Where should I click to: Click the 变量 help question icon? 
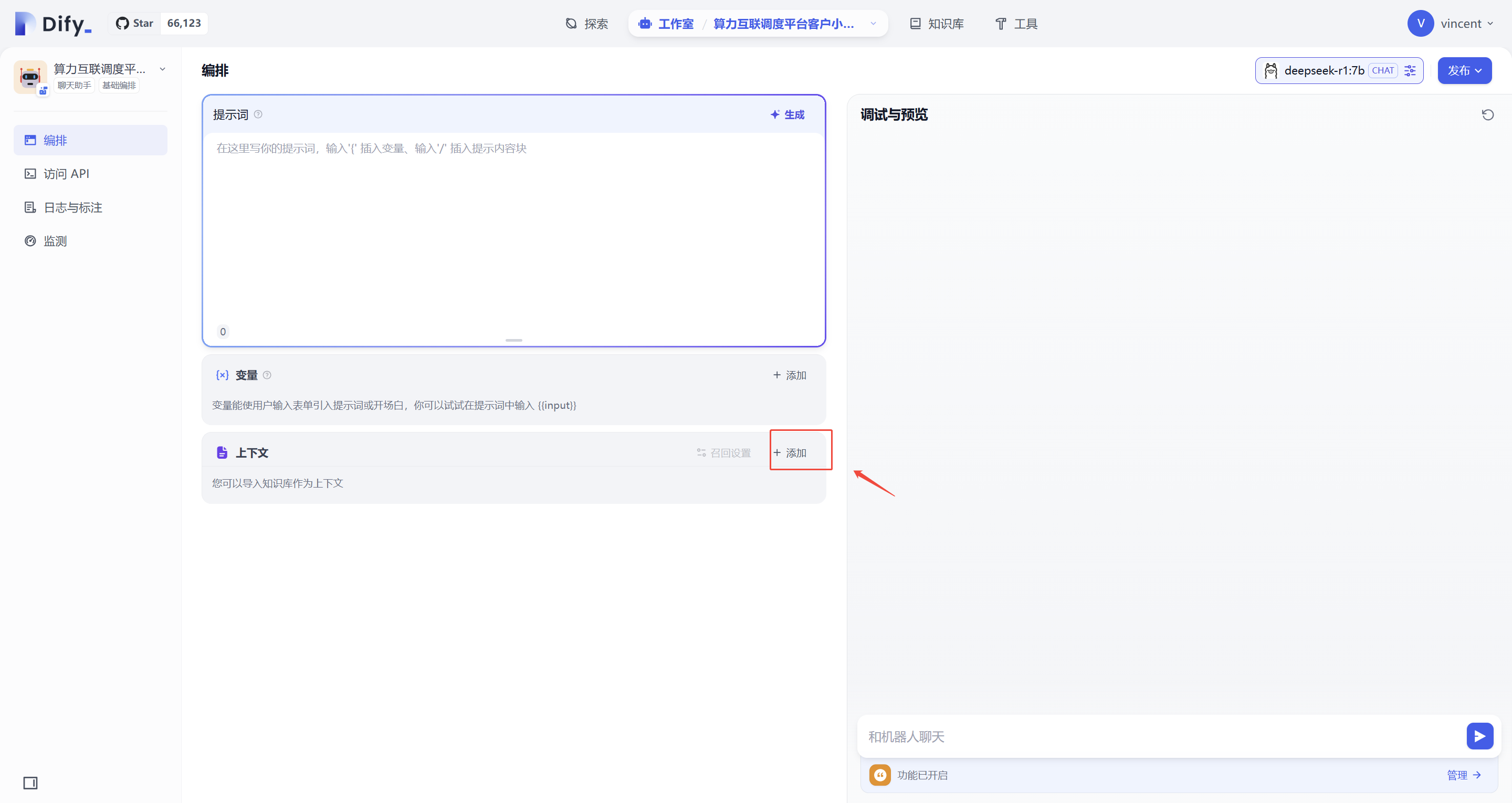pyautogui.click(x=267, y=375)
